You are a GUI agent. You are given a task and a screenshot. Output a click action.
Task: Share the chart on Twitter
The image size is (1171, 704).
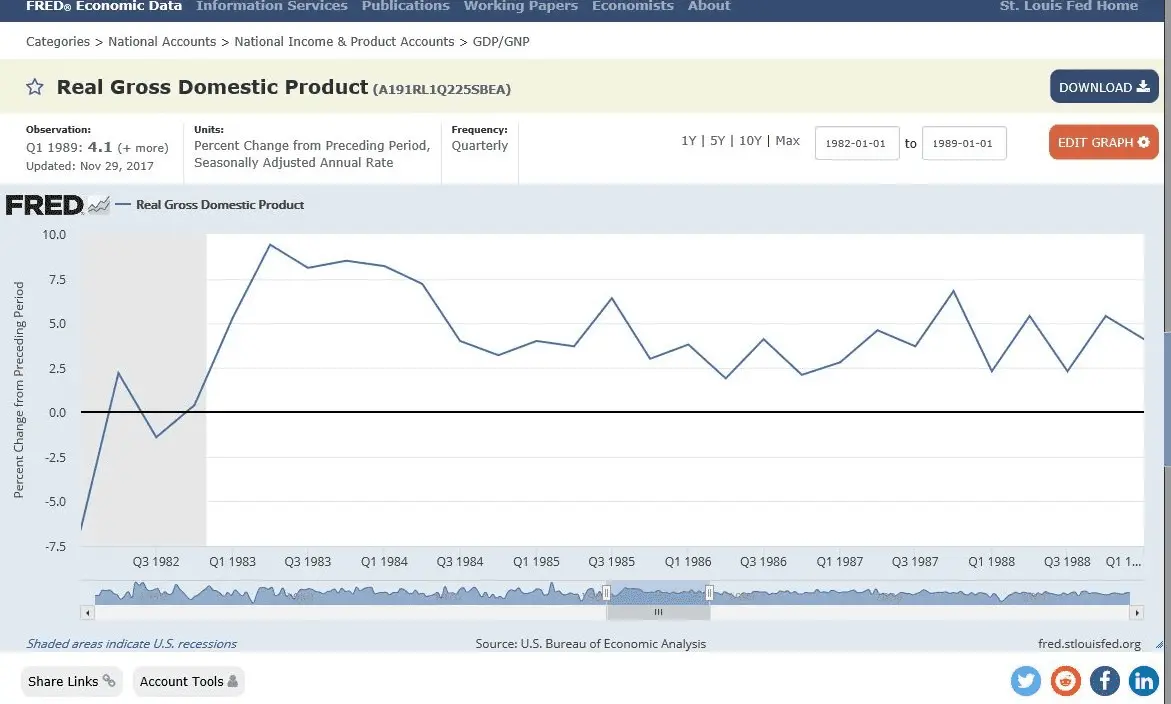click(1026, 681)
